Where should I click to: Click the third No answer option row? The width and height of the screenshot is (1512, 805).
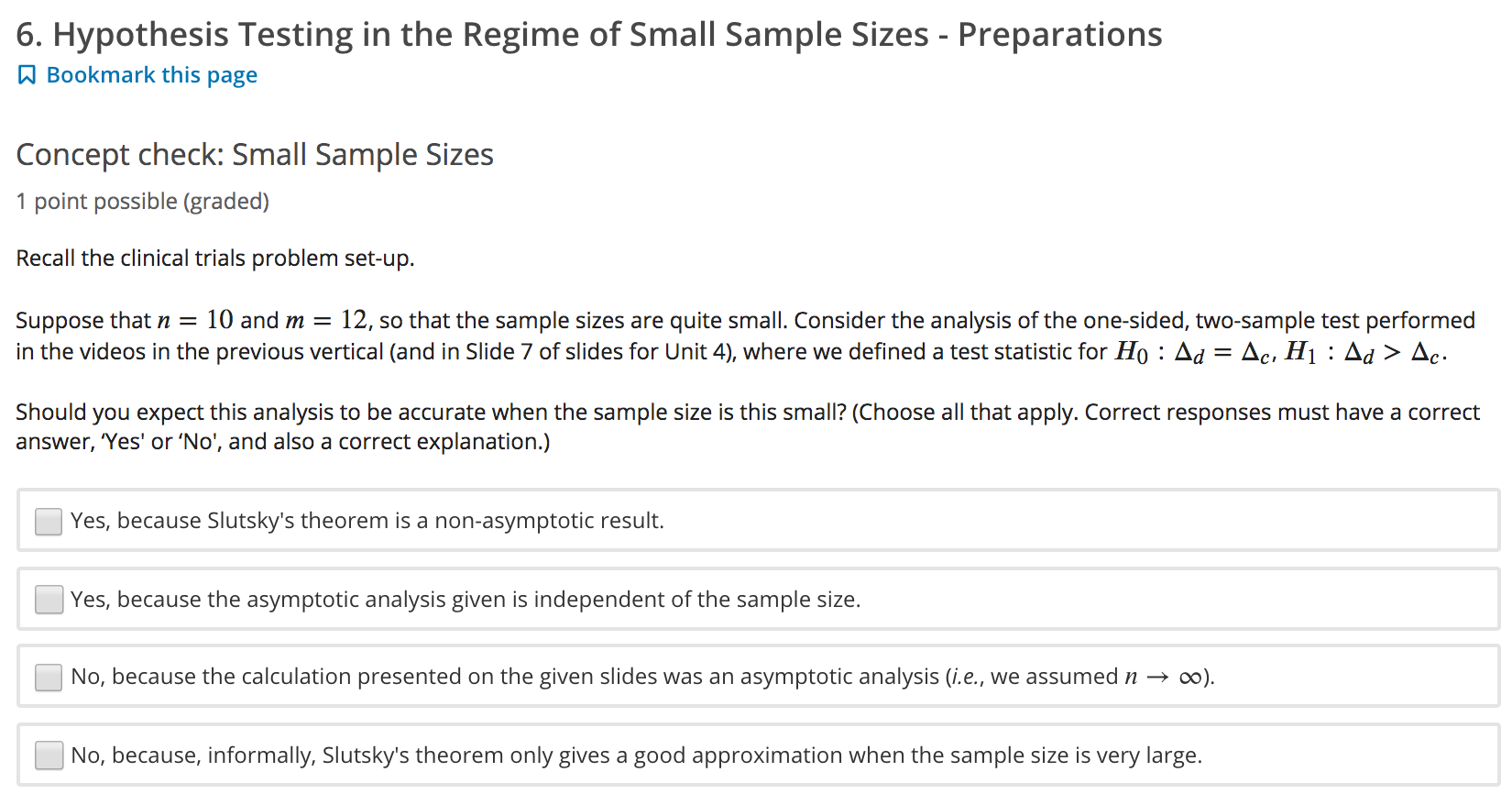point(641,677)
